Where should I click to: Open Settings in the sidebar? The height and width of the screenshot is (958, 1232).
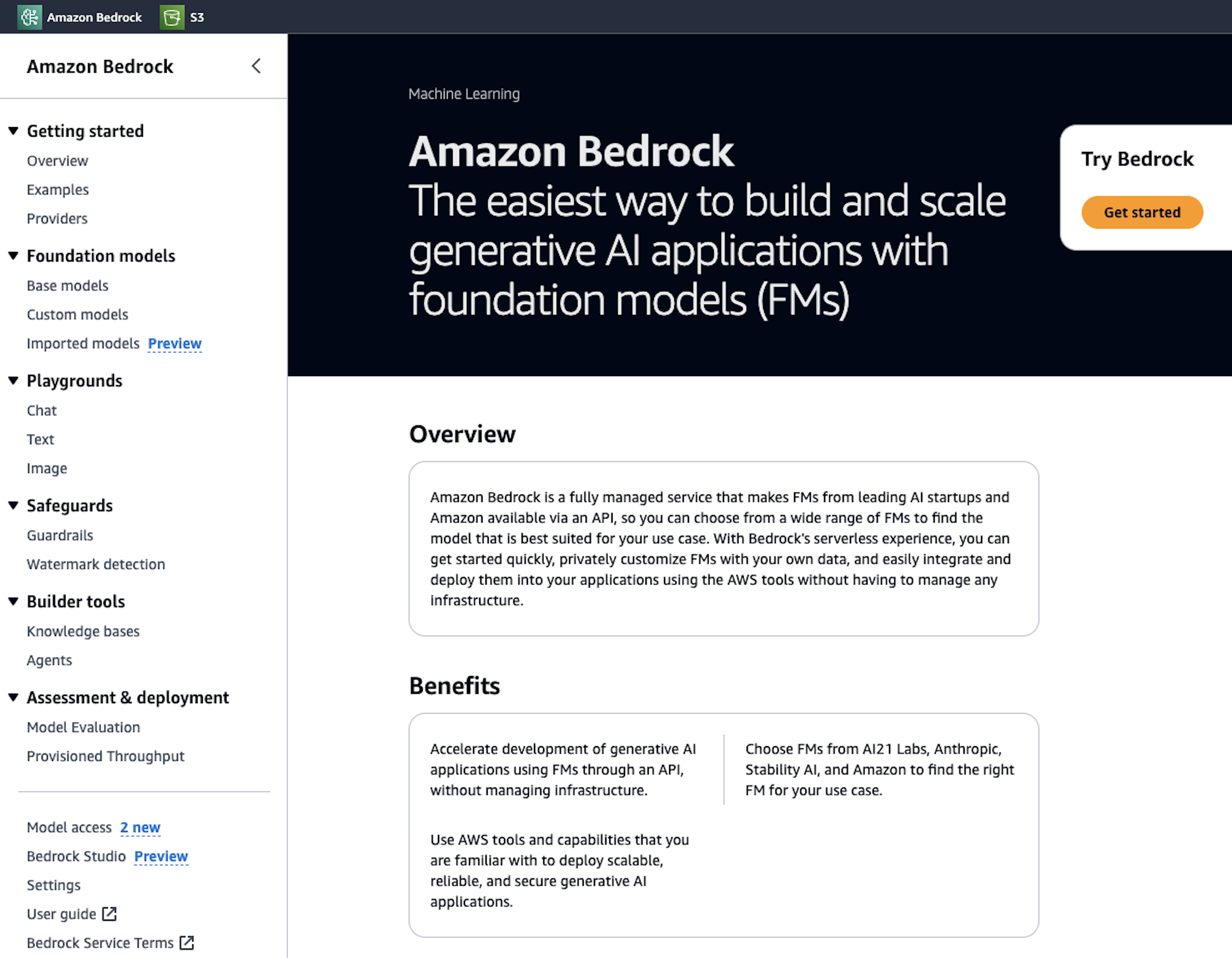(54, 885)
